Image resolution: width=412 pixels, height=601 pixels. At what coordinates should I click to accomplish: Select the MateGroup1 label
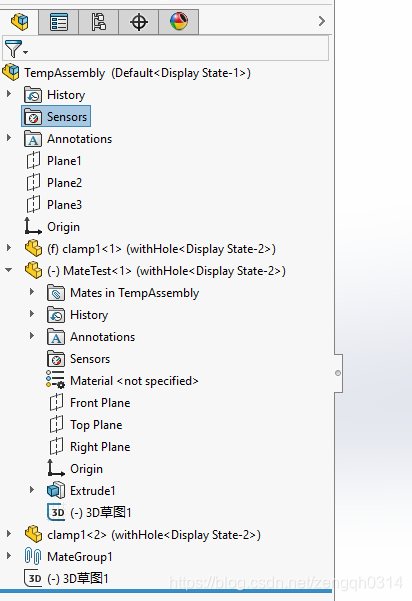tap(80, 557)
